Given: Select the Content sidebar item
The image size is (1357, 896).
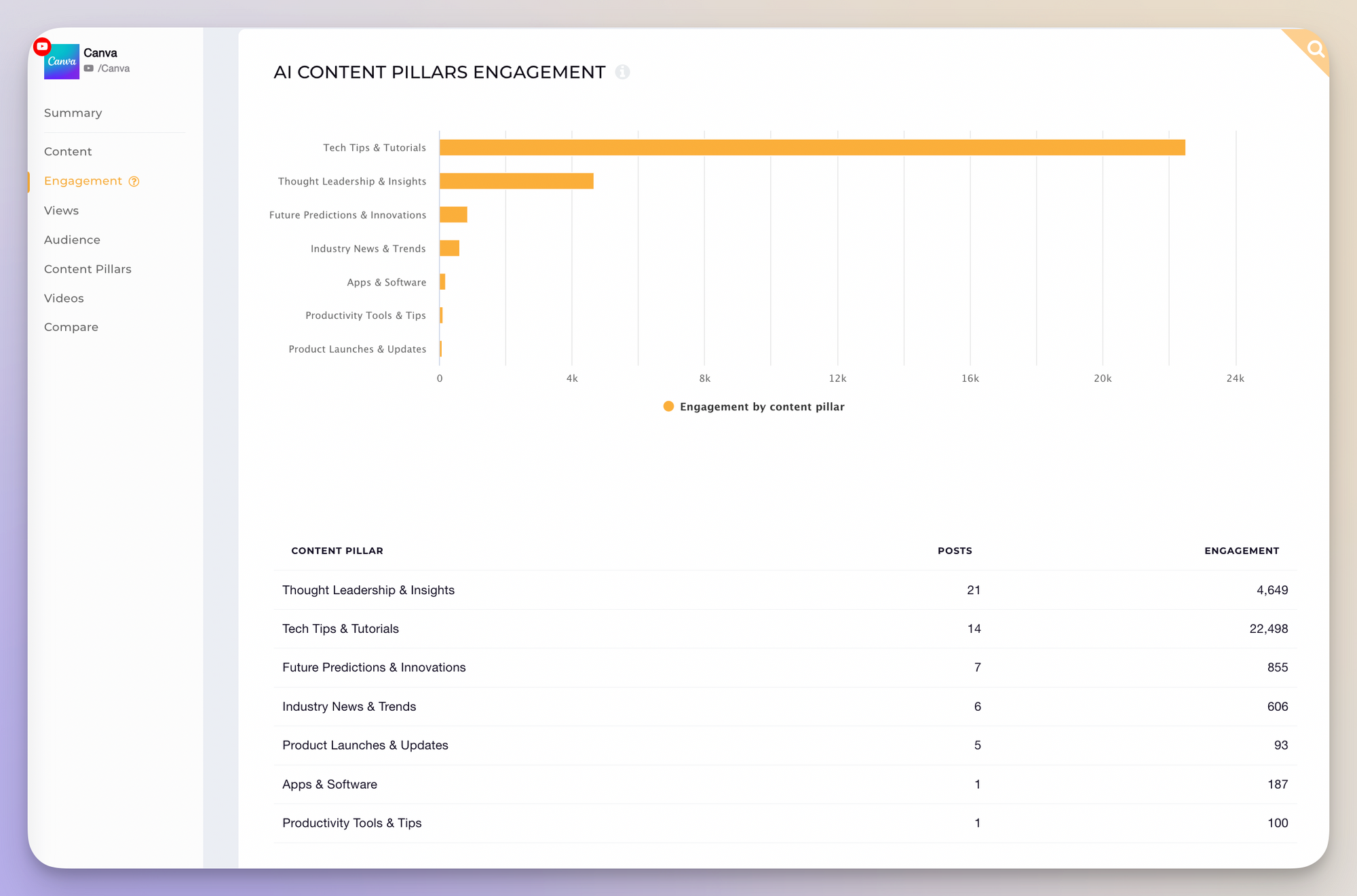Looking at the screenshot, I should (67, 151).
